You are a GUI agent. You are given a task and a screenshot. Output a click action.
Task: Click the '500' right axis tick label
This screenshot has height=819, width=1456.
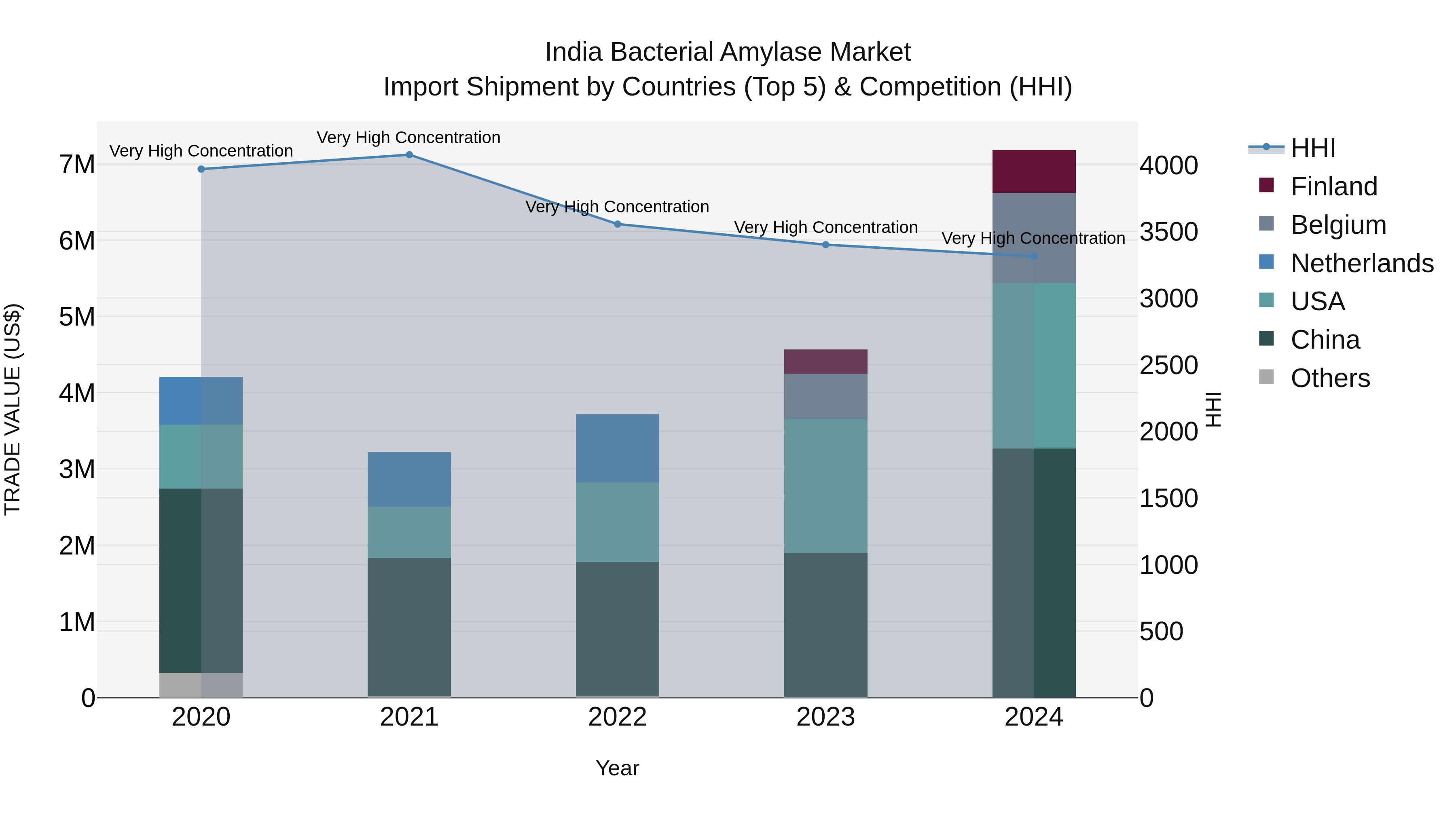pyautogui.click(x=1162, y=631)
